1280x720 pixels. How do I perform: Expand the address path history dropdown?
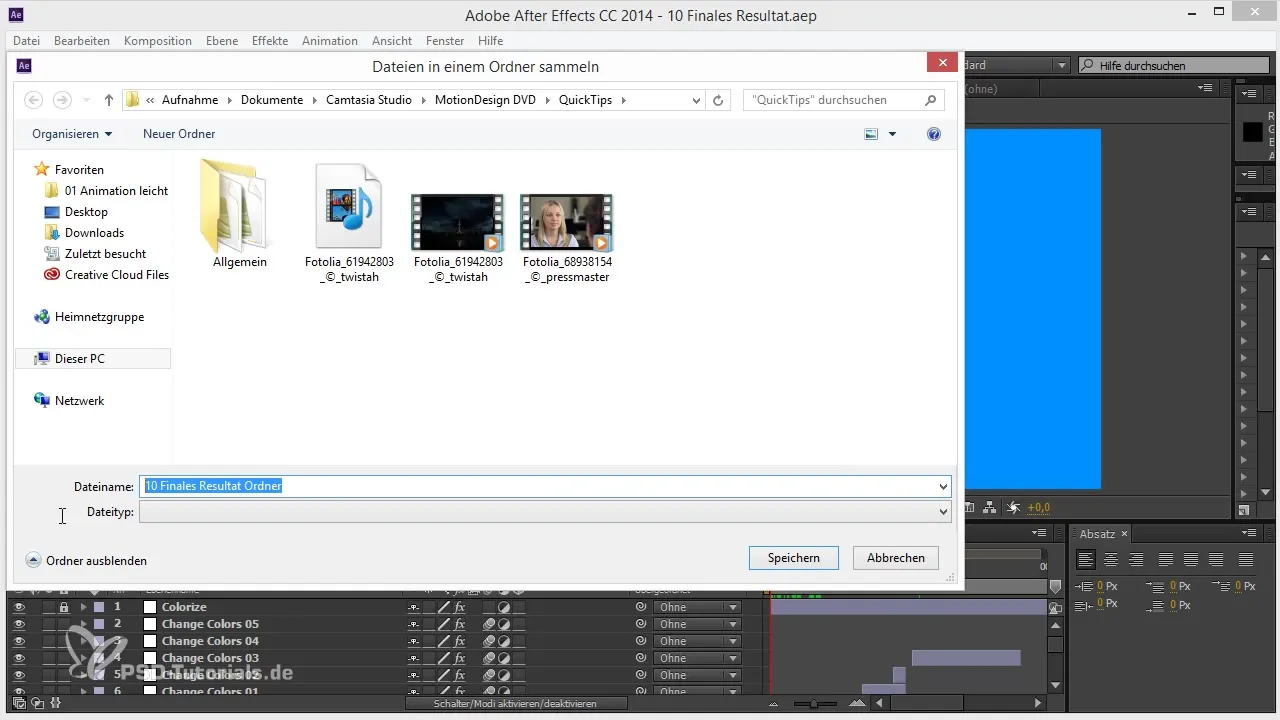coord(697,100)
